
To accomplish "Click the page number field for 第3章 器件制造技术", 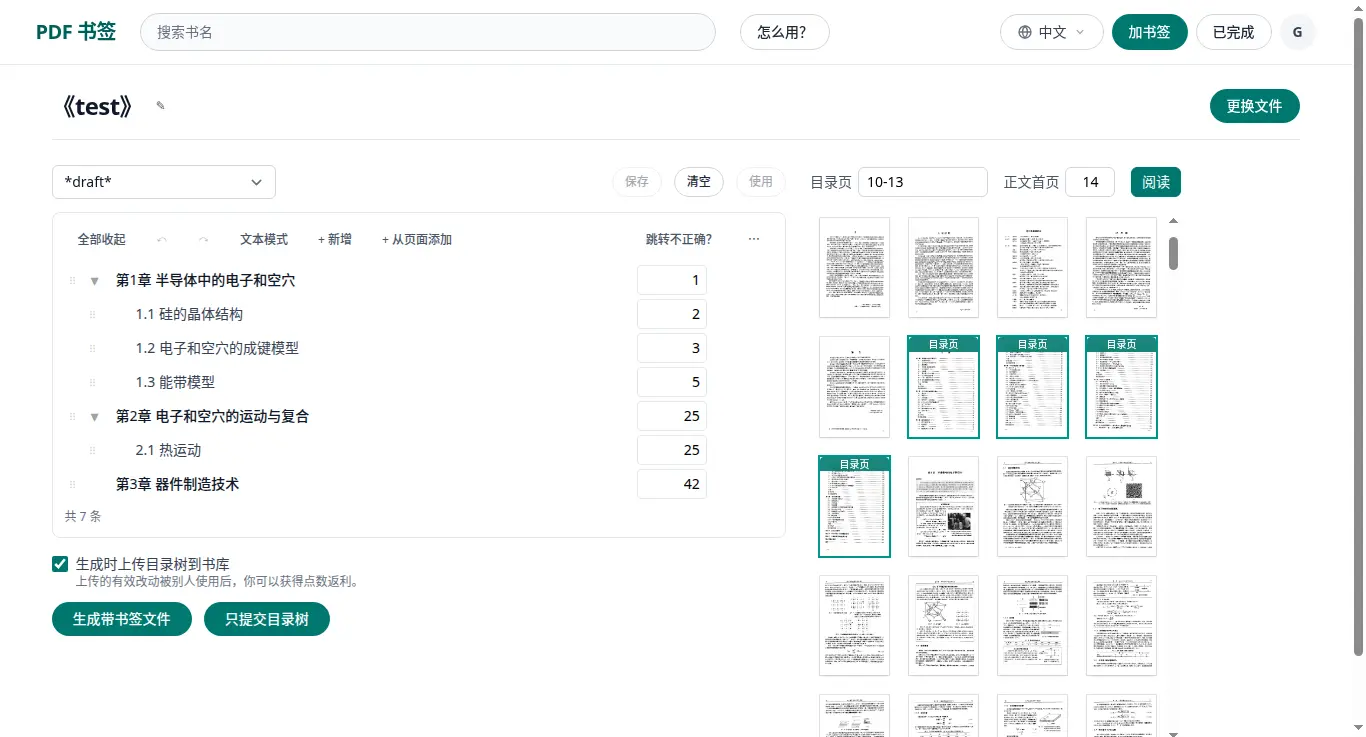I will (x=672, y=485).
